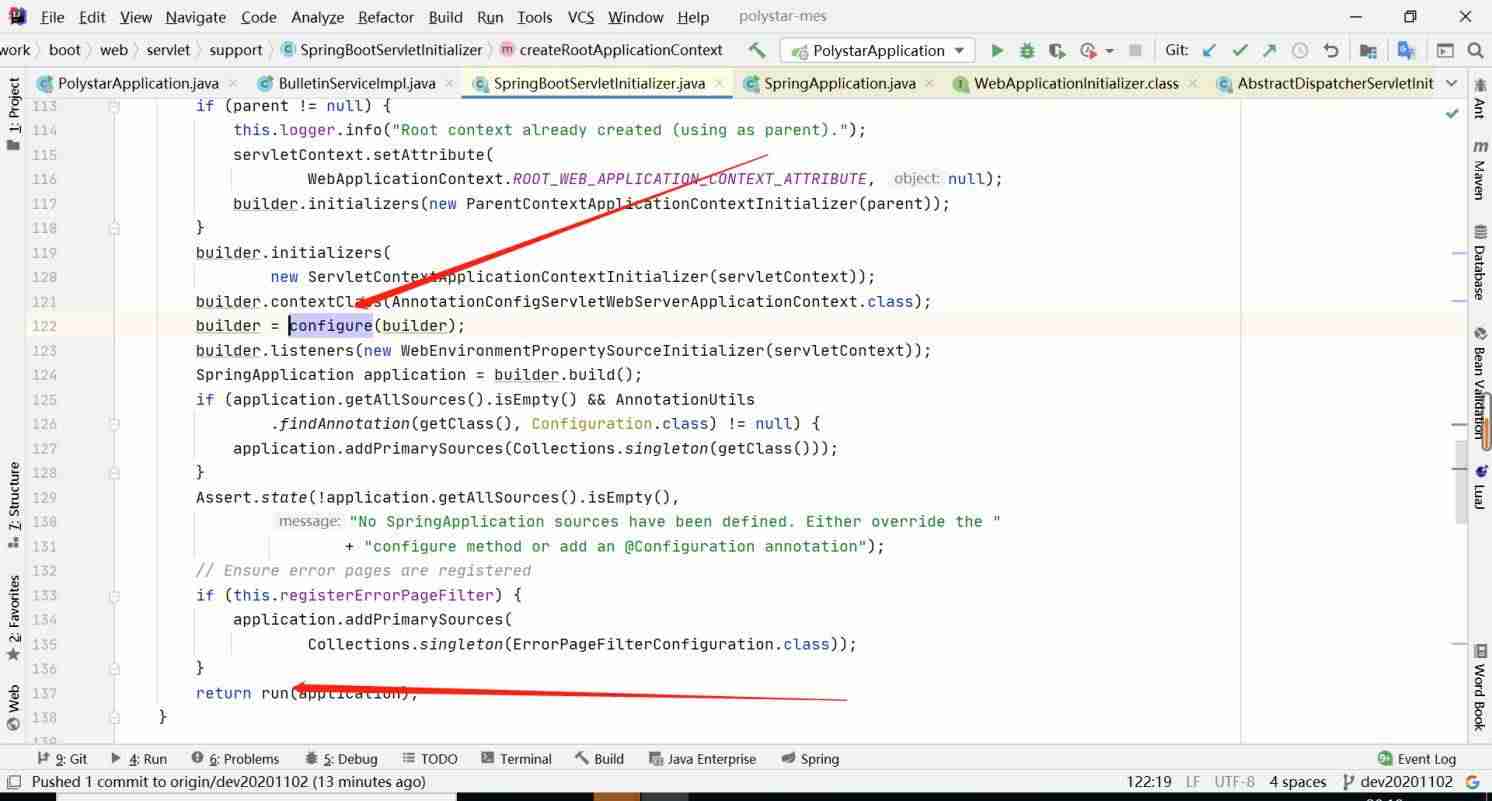1492x801 pixels.
Task: Open the Problems tool window
Action: click(x=234, y=758)
